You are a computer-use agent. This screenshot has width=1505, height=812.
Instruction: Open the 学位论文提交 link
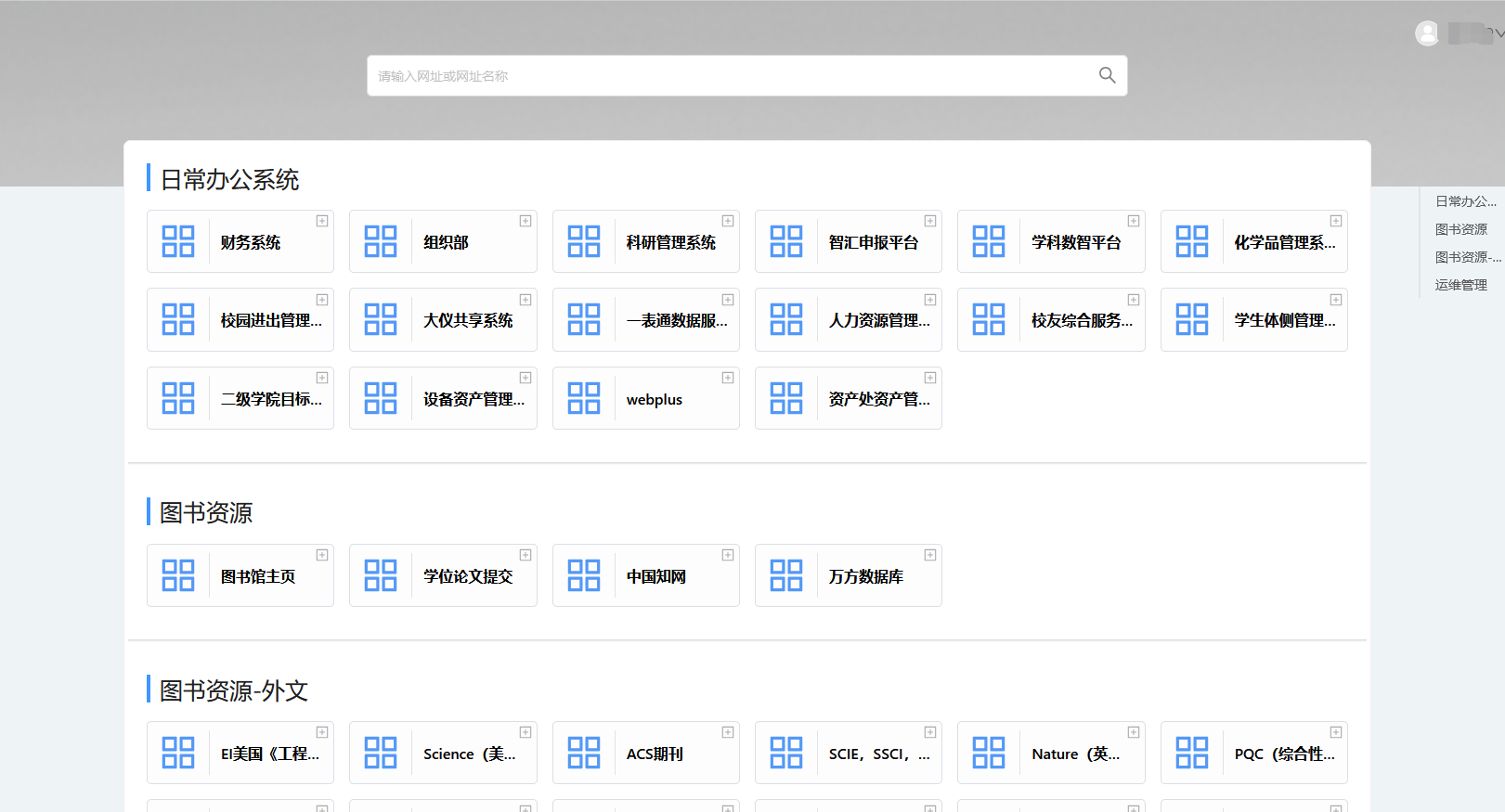pyautogui.click(x=468, y=576)
